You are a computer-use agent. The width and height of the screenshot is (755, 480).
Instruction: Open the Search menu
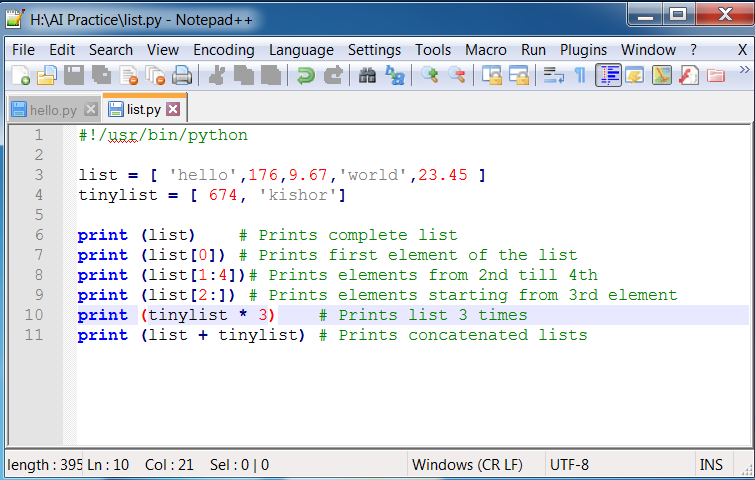coord(111,50)
